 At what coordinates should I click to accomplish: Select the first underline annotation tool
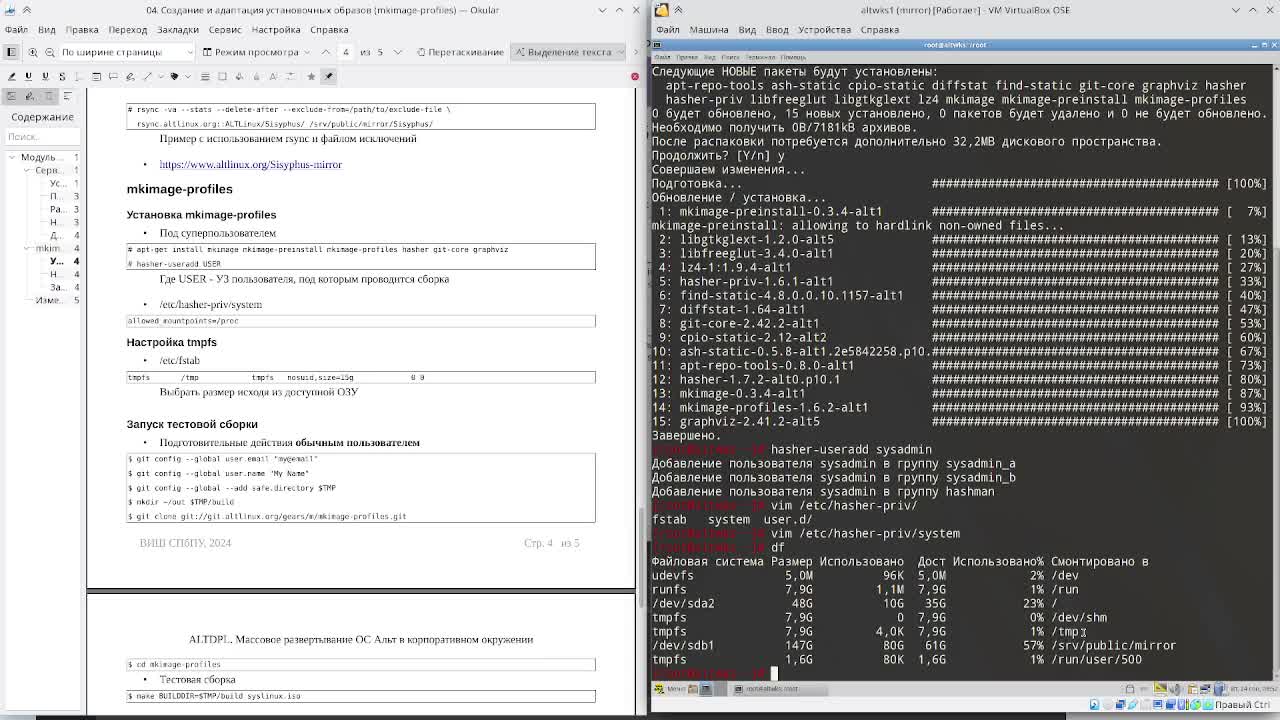28,76
